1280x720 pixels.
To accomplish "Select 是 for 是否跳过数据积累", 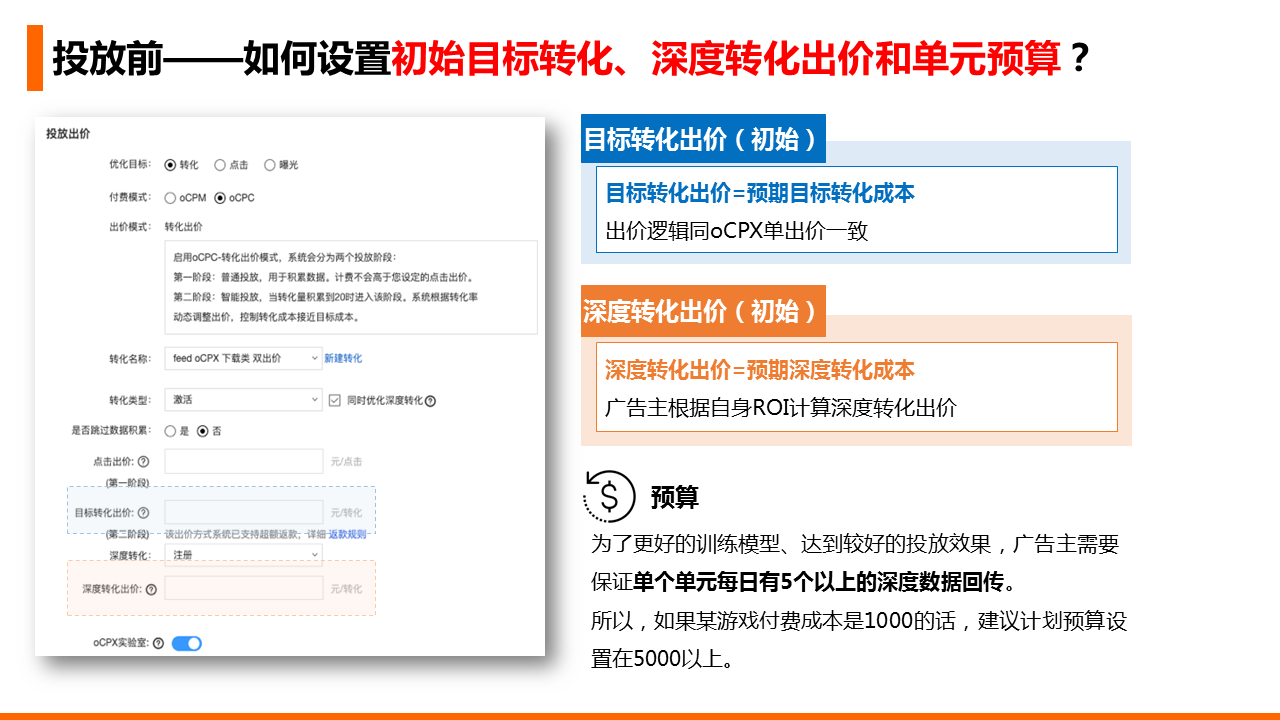I will pos(170,431).
